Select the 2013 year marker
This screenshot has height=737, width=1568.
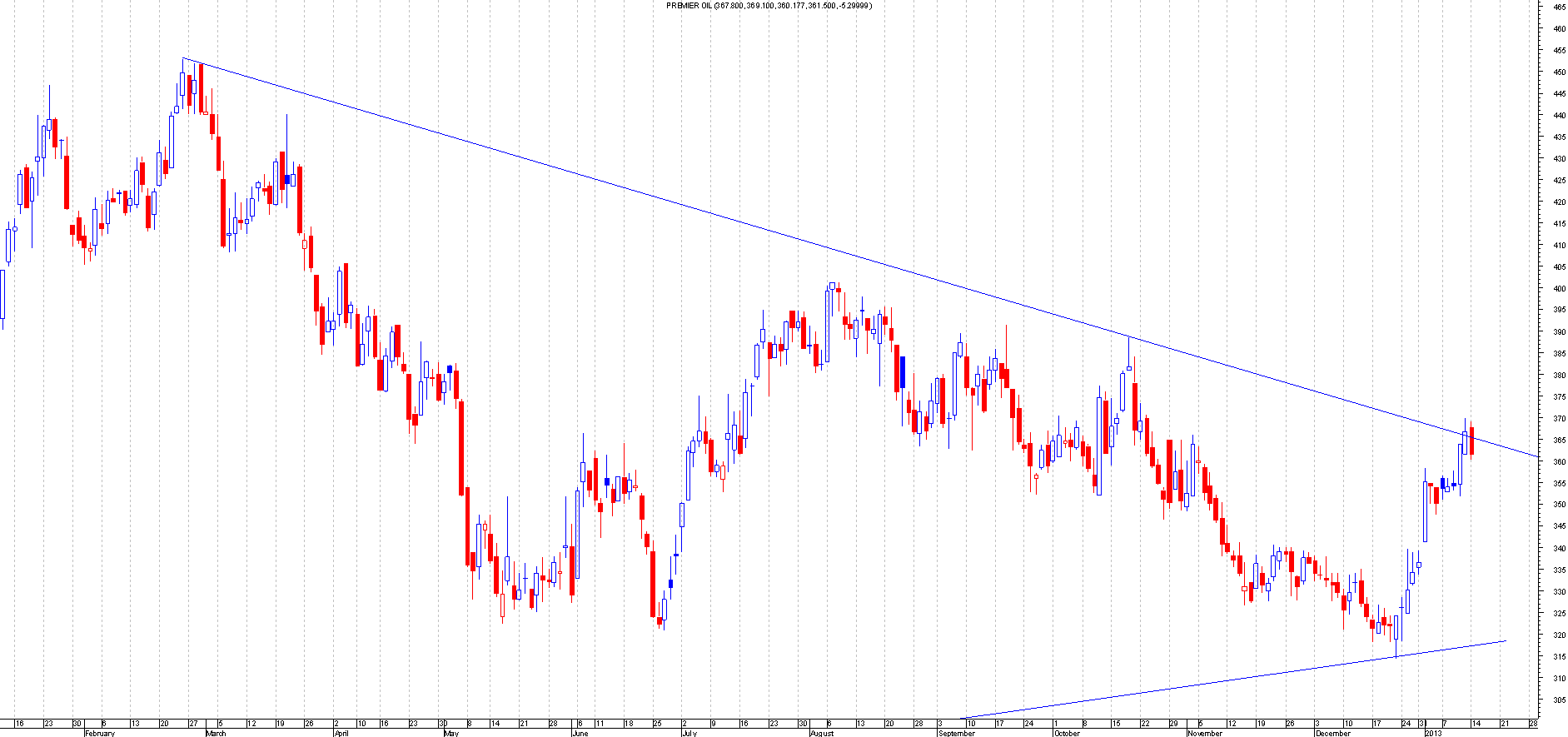pos(1433,733)
